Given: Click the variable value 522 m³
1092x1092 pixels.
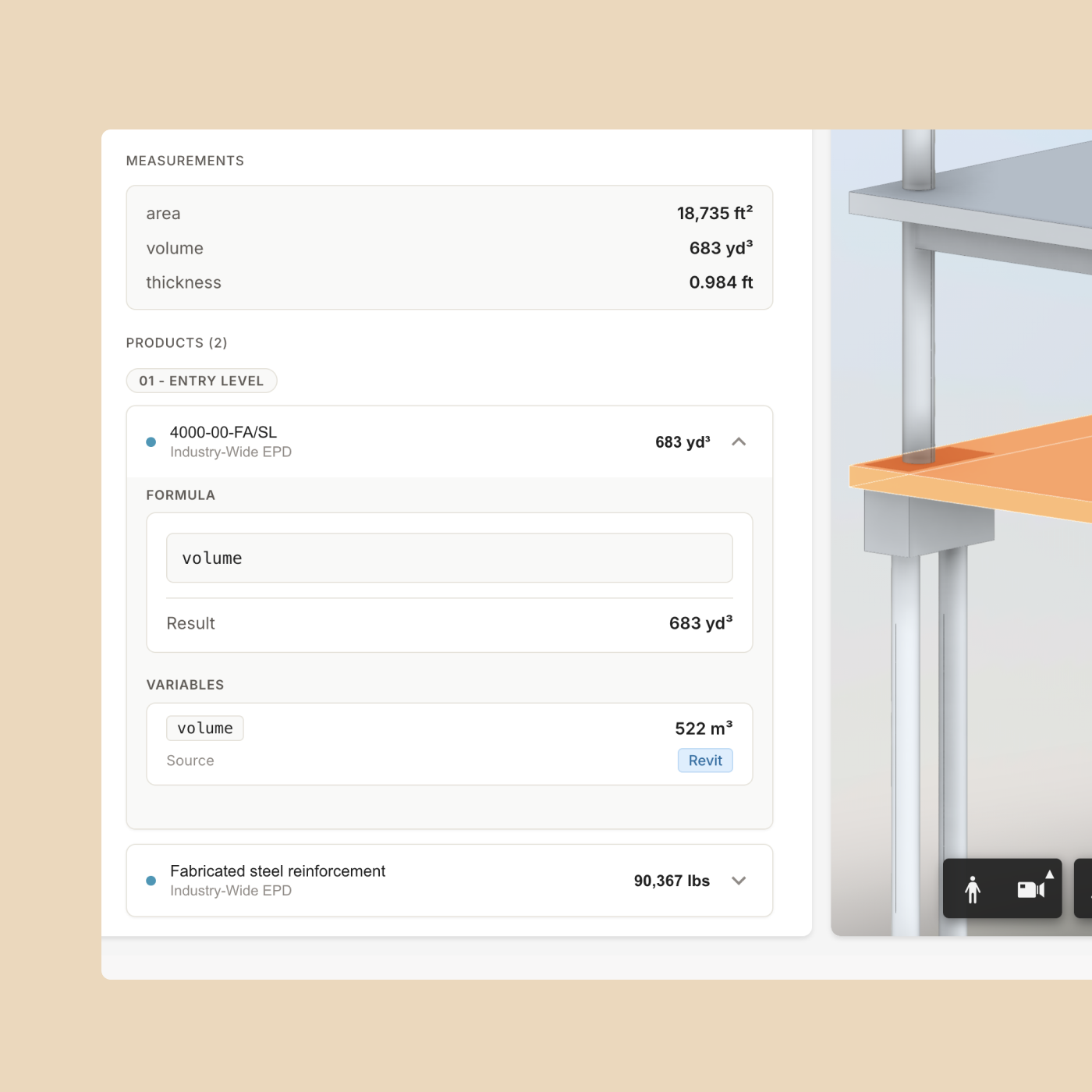Looking at the screenshot, I should 704,729.
